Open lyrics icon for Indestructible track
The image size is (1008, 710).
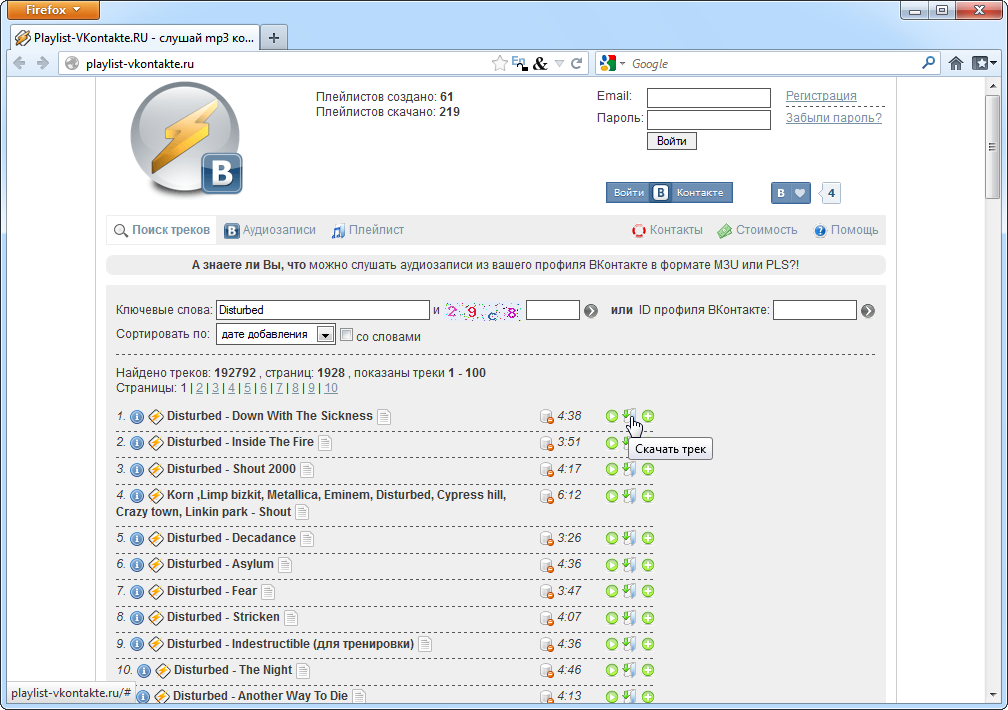(x=425, y=644)
